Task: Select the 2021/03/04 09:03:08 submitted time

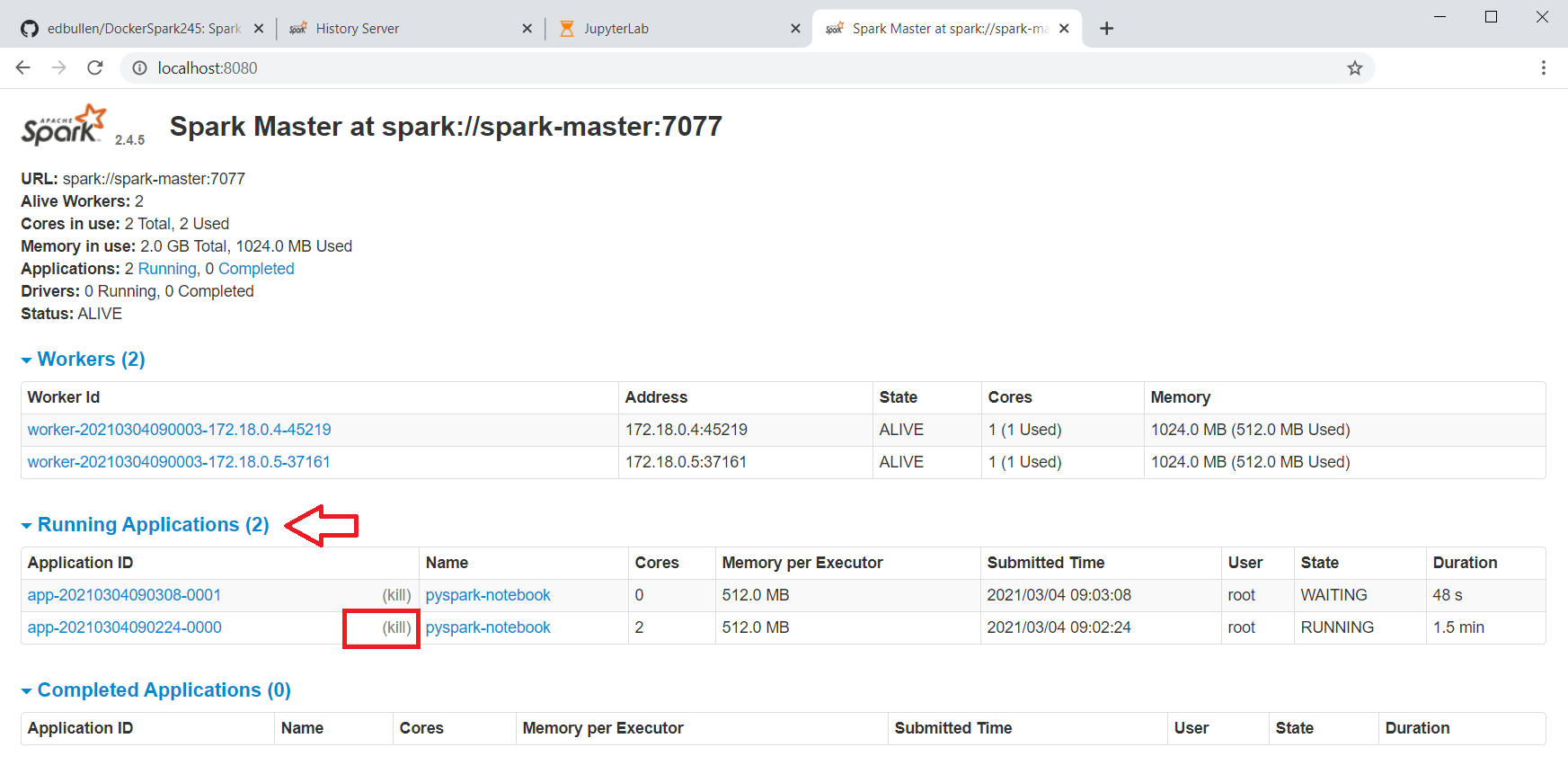Action: point(1059,595)
